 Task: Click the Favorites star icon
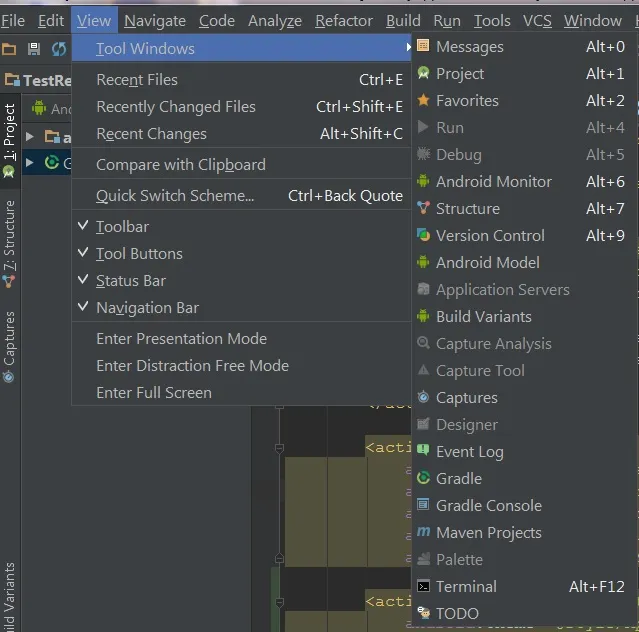(x=423, y=100)
